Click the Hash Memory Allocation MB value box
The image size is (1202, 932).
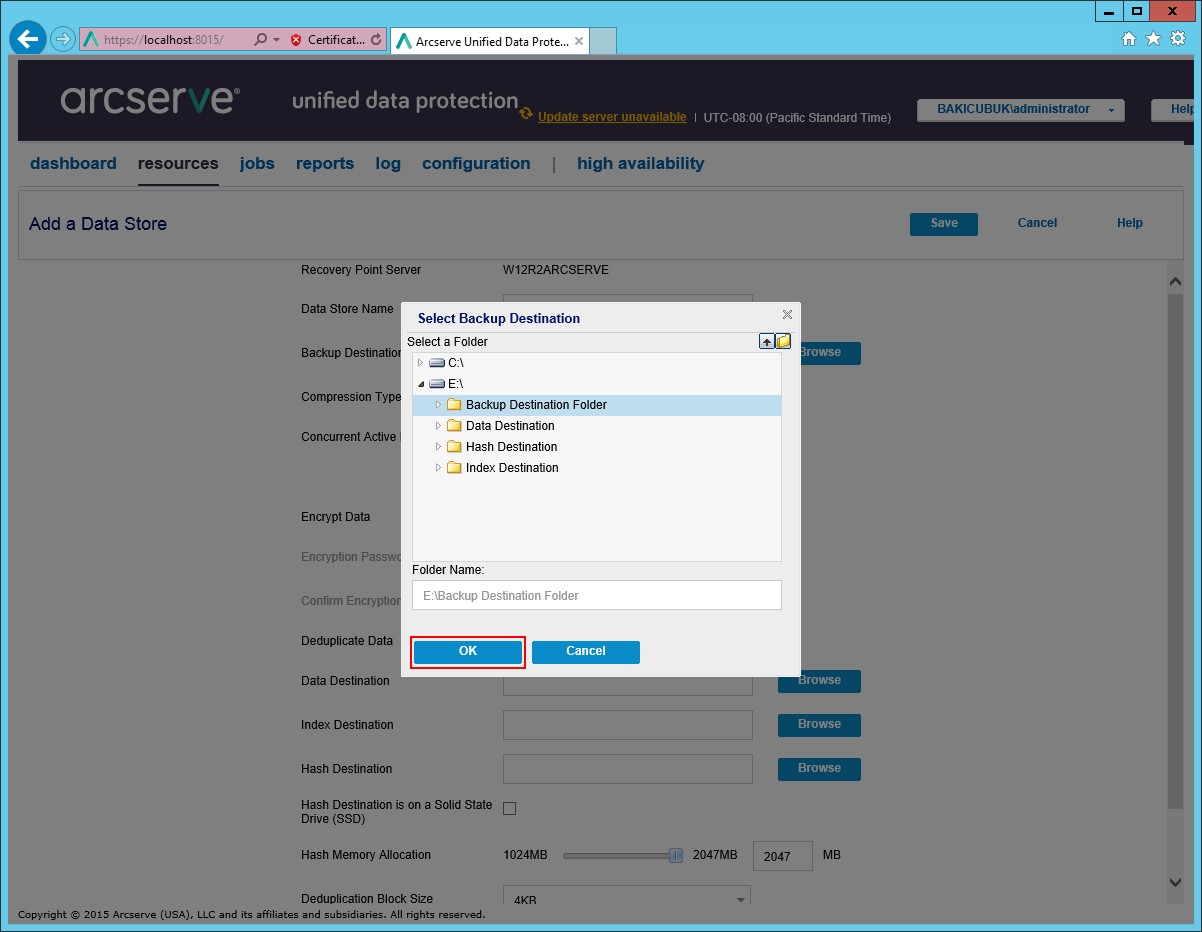782,856
